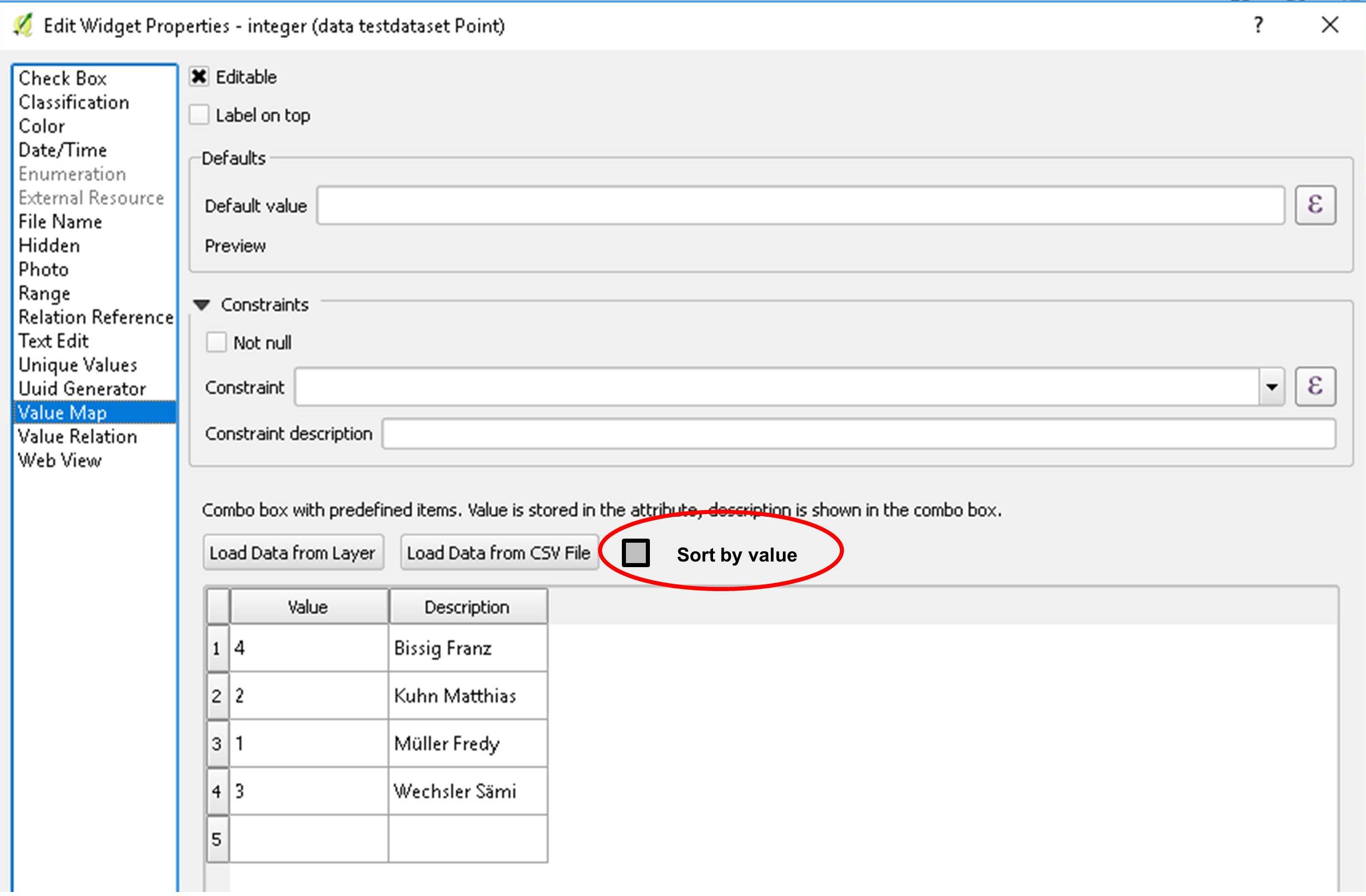Uncheck the Editable checkbox
This screenshot has width=1366, height=896.
199,76
